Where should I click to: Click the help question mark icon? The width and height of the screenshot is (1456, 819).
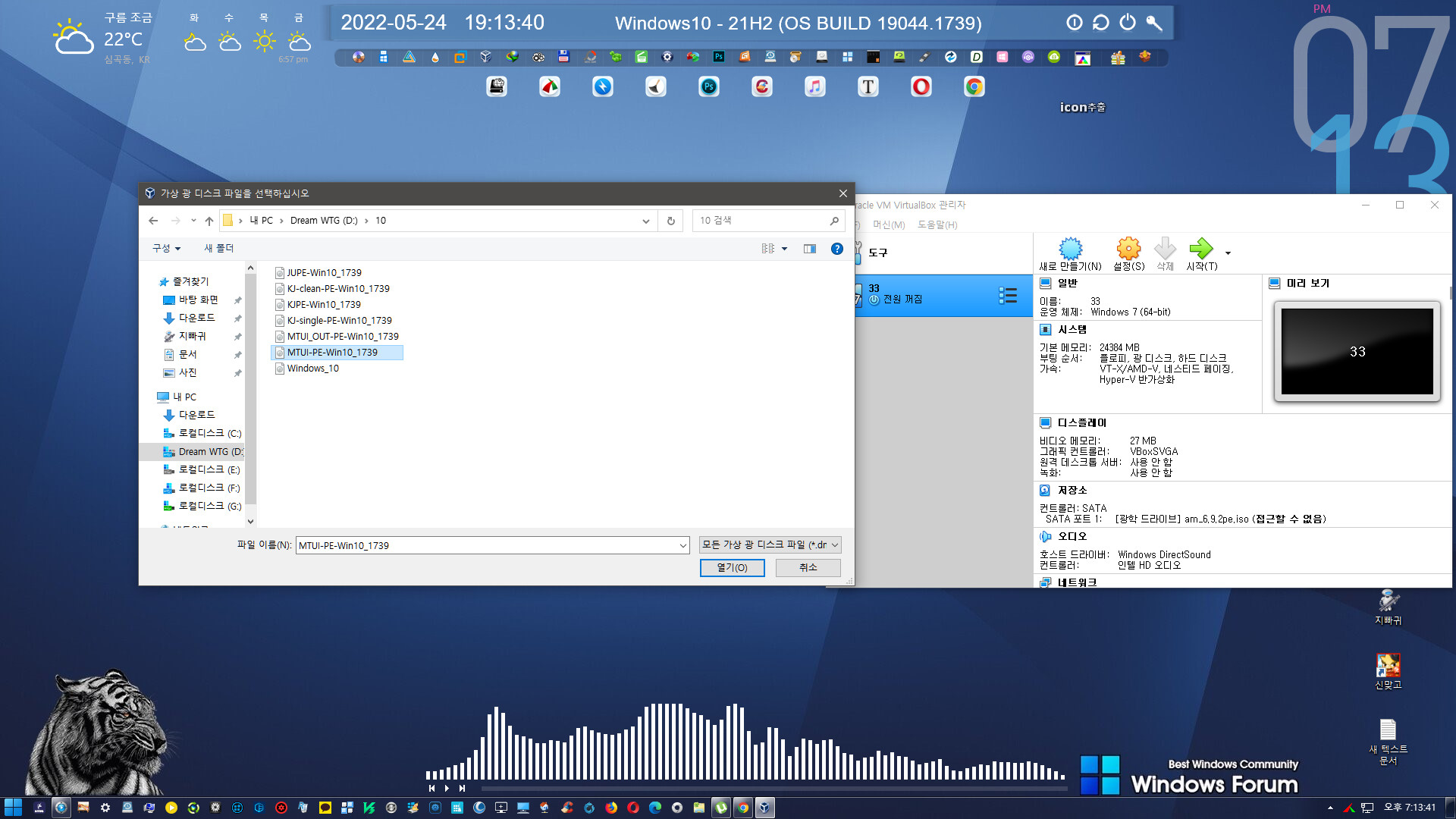837,249
